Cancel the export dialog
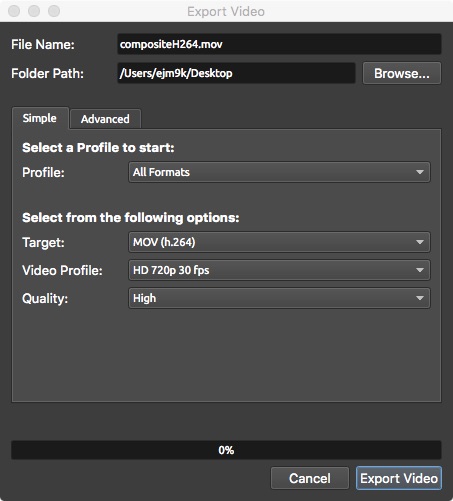Screen dimensions: 453x501 click(x=310, y=478)
